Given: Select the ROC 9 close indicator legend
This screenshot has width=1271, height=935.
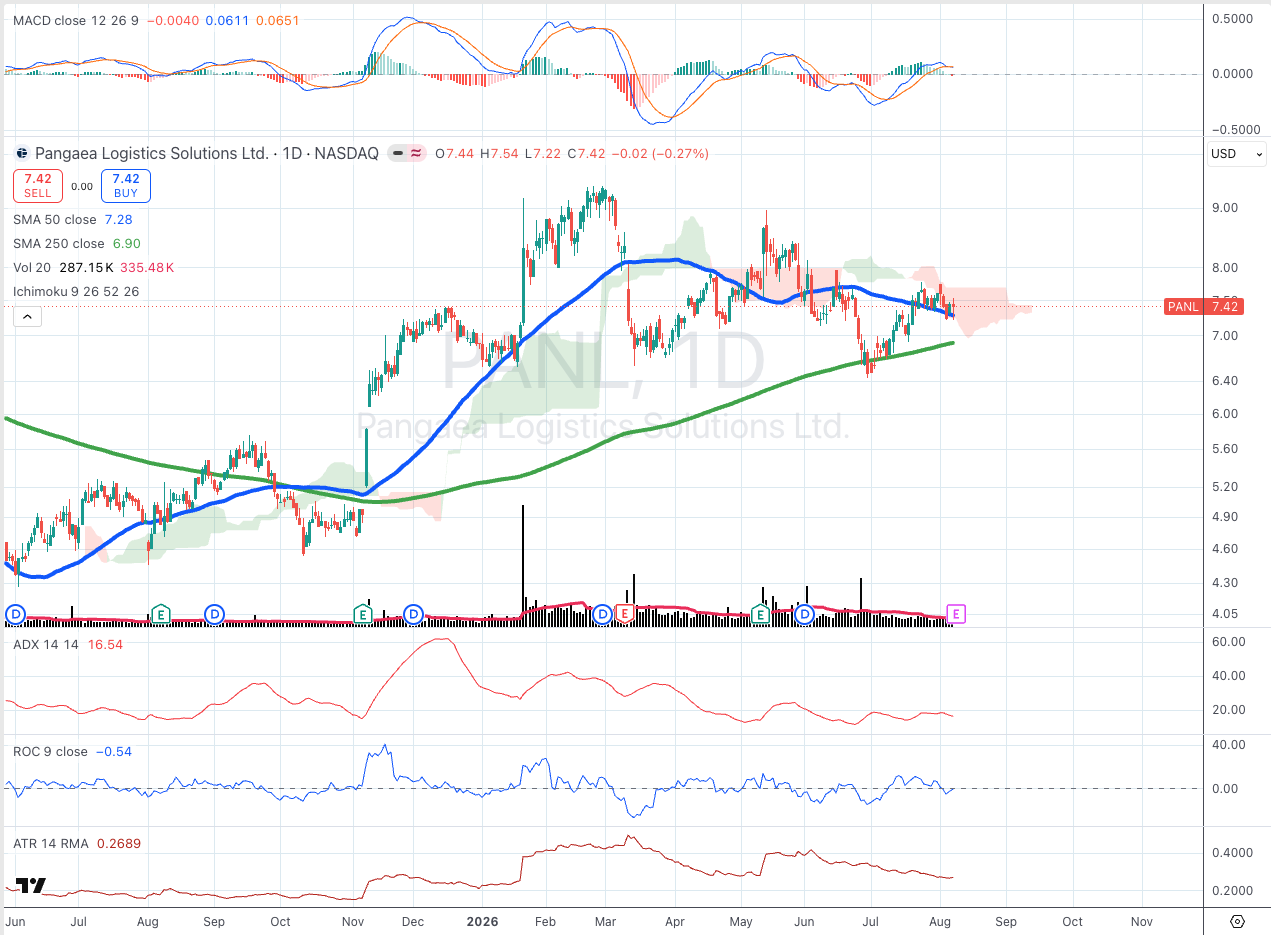Looking at the screenshot, I should point(50,752).
